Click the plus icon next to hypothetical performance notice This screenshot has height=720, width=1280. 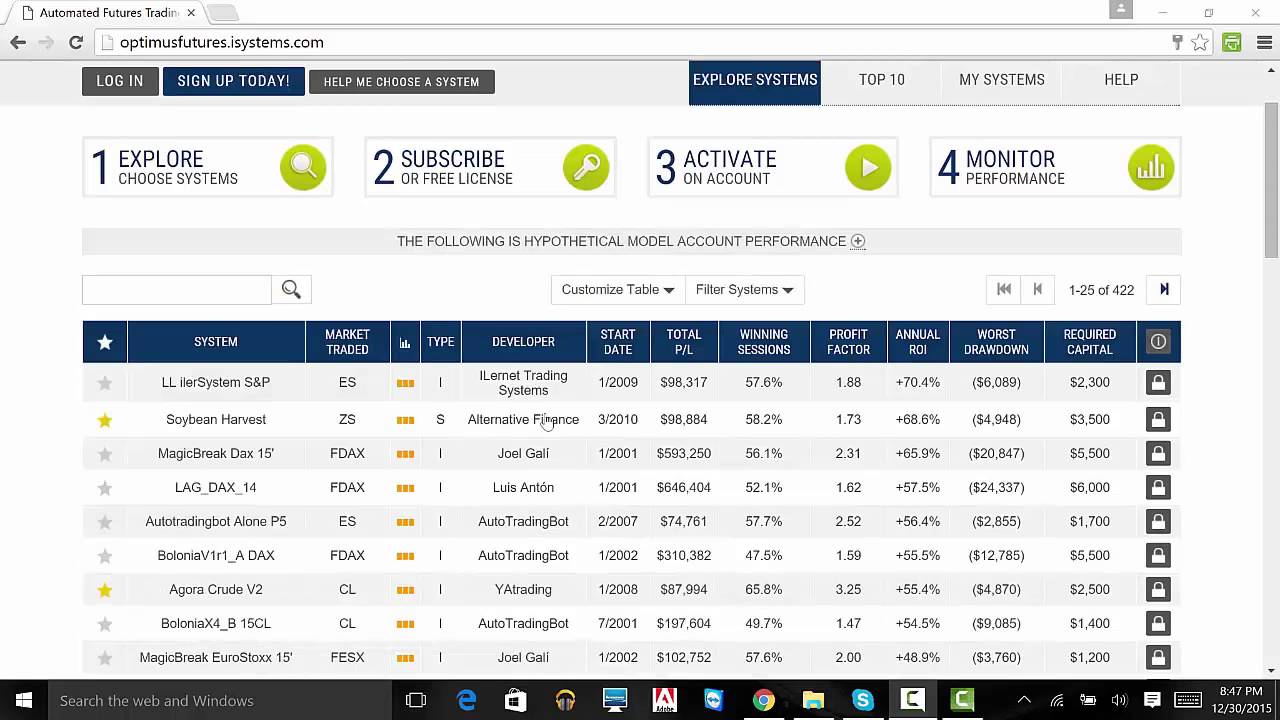point(857,241)
